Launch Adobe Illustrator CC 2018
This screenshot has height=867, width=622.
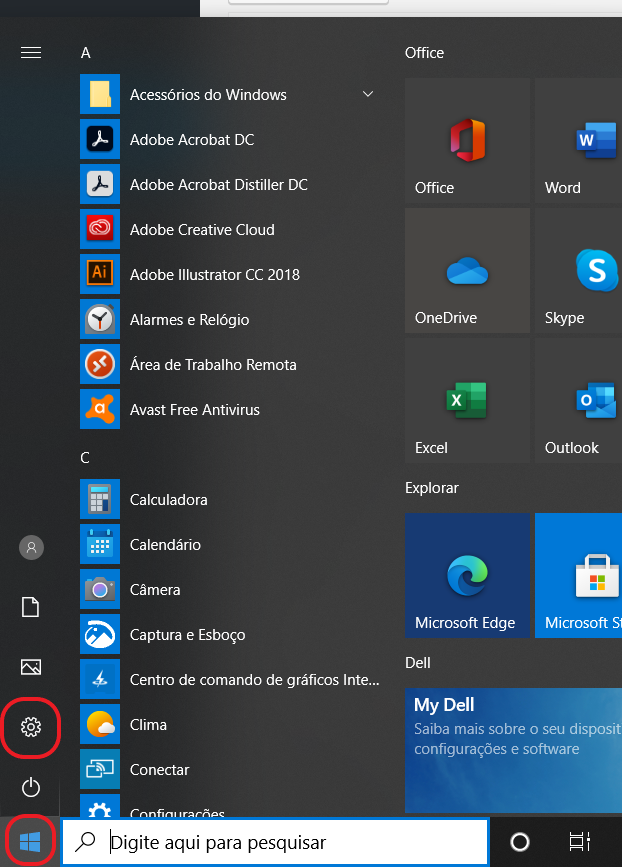[x=214, y=275]
